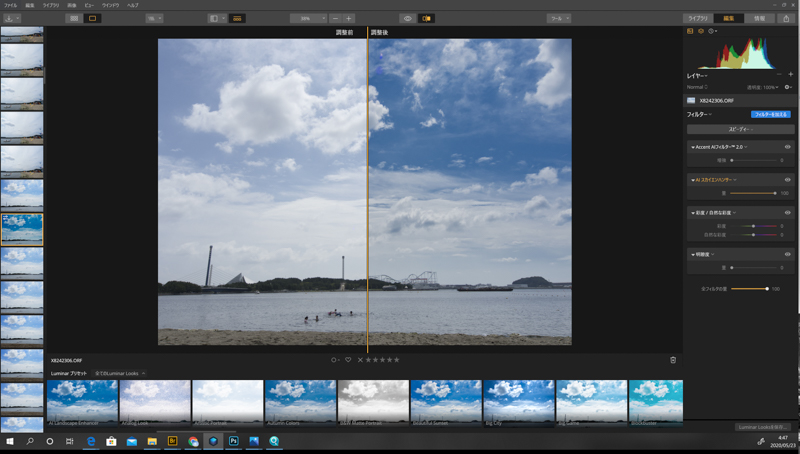800x454 pixels.
Task: Open Photoshop from the Windows taskbar
Action: click(x=233, y=441)
